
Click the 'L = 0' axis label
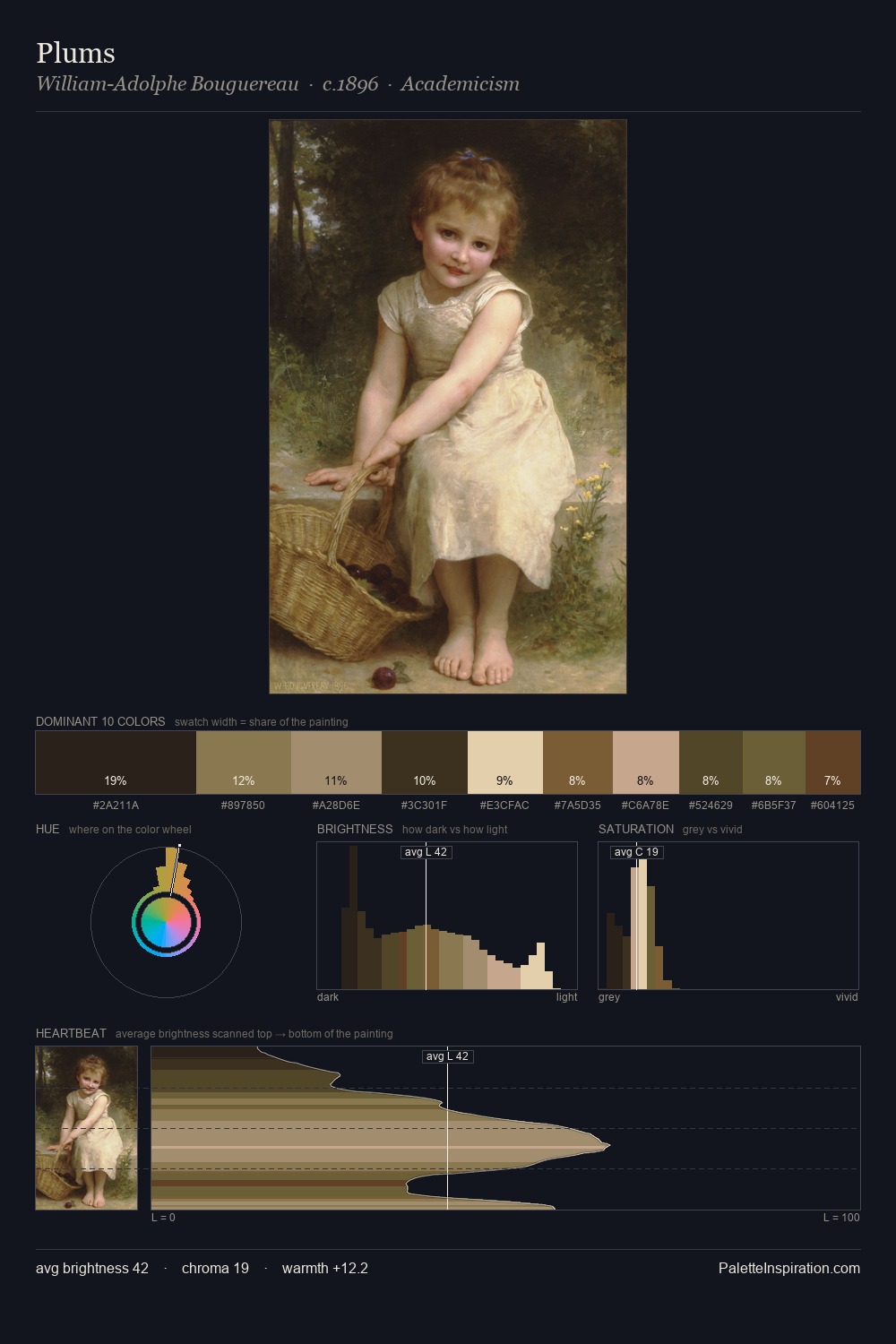click(163, 1217)
